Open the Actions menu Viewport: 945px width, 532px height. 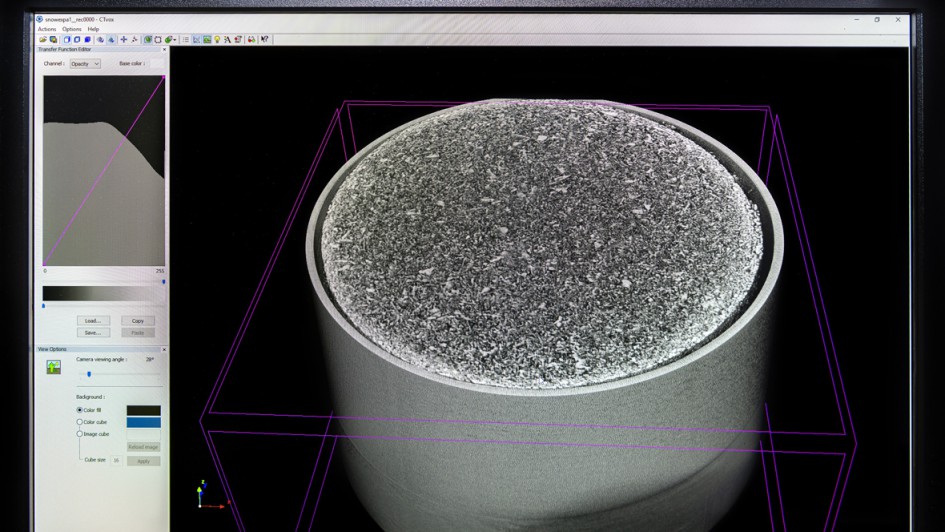pos(46,29)
